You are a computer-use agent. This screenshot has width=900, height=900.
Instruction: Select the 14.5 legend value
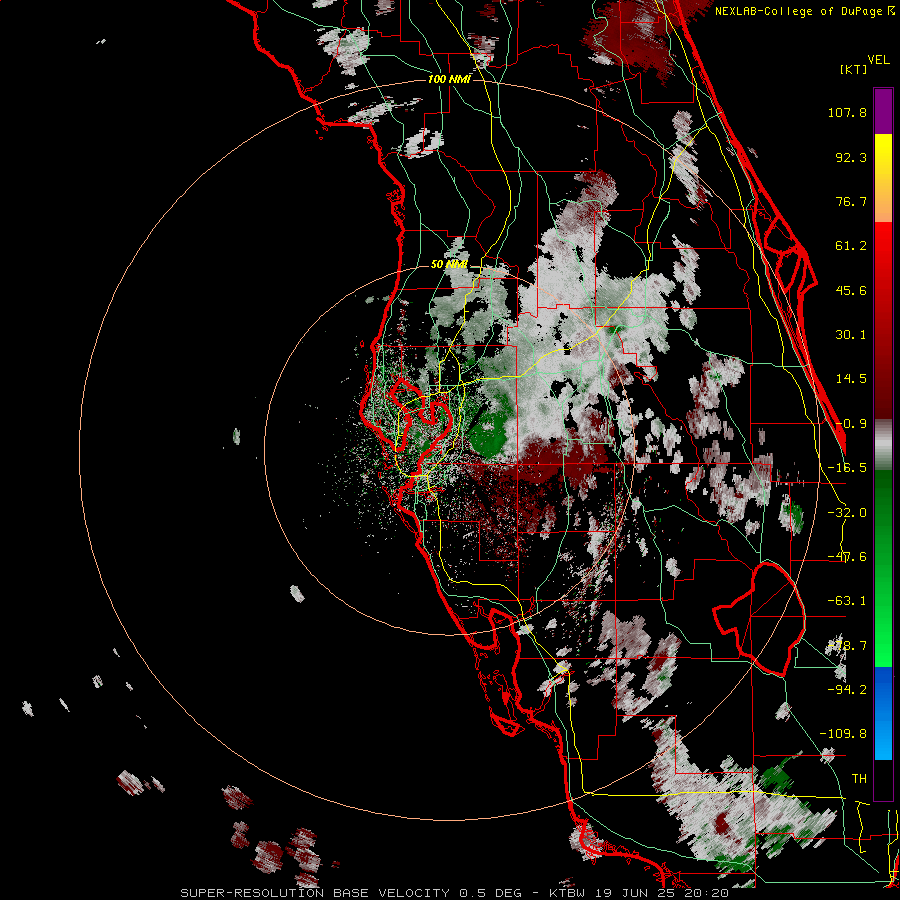coord(851,379)
